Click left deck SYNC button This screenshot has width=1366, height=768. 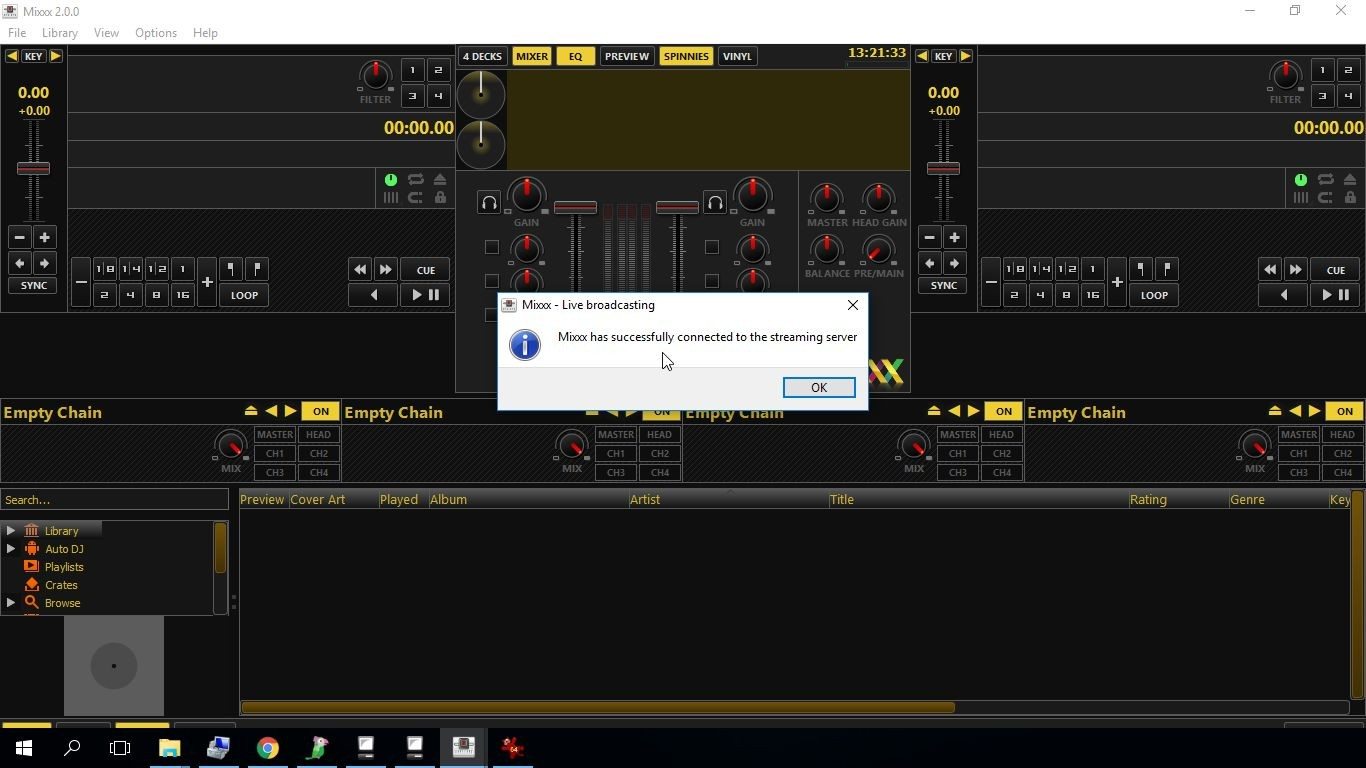pyautogui.click(x=33, y=286)
